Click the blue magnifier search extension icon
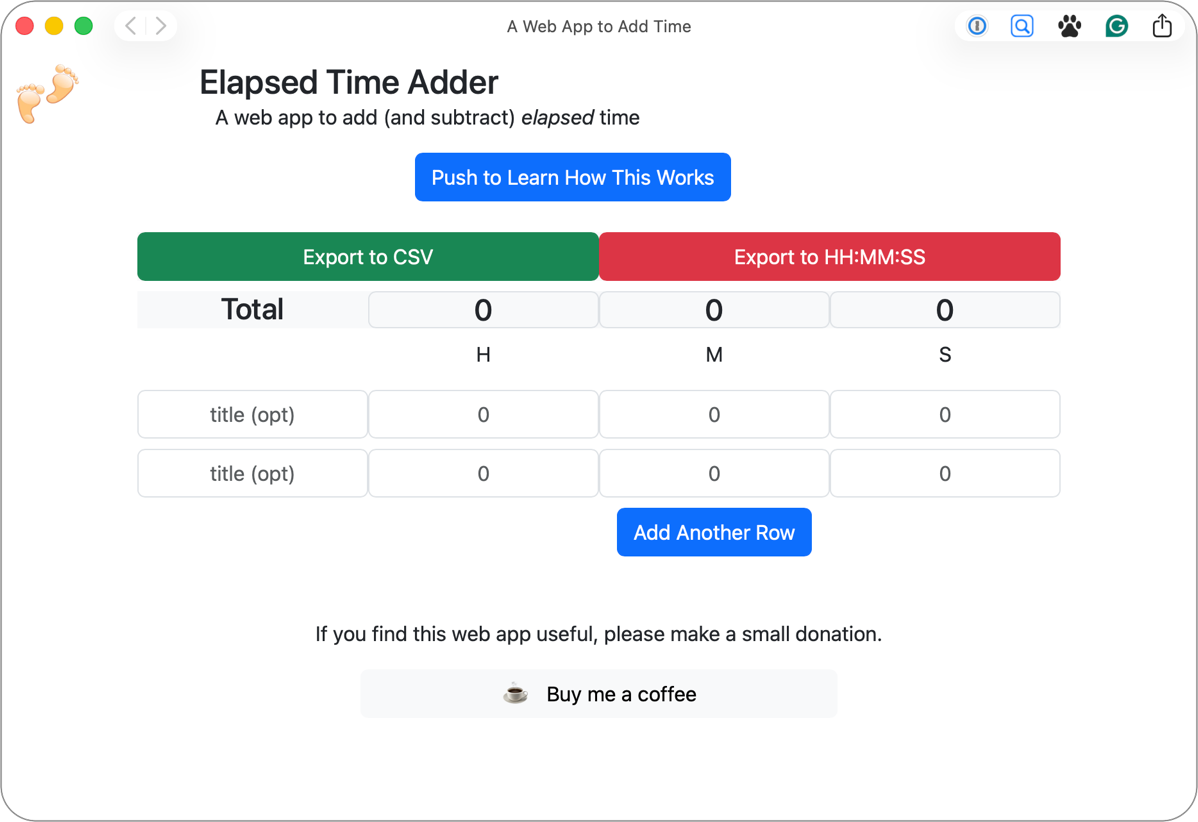 click(1022, 26)
